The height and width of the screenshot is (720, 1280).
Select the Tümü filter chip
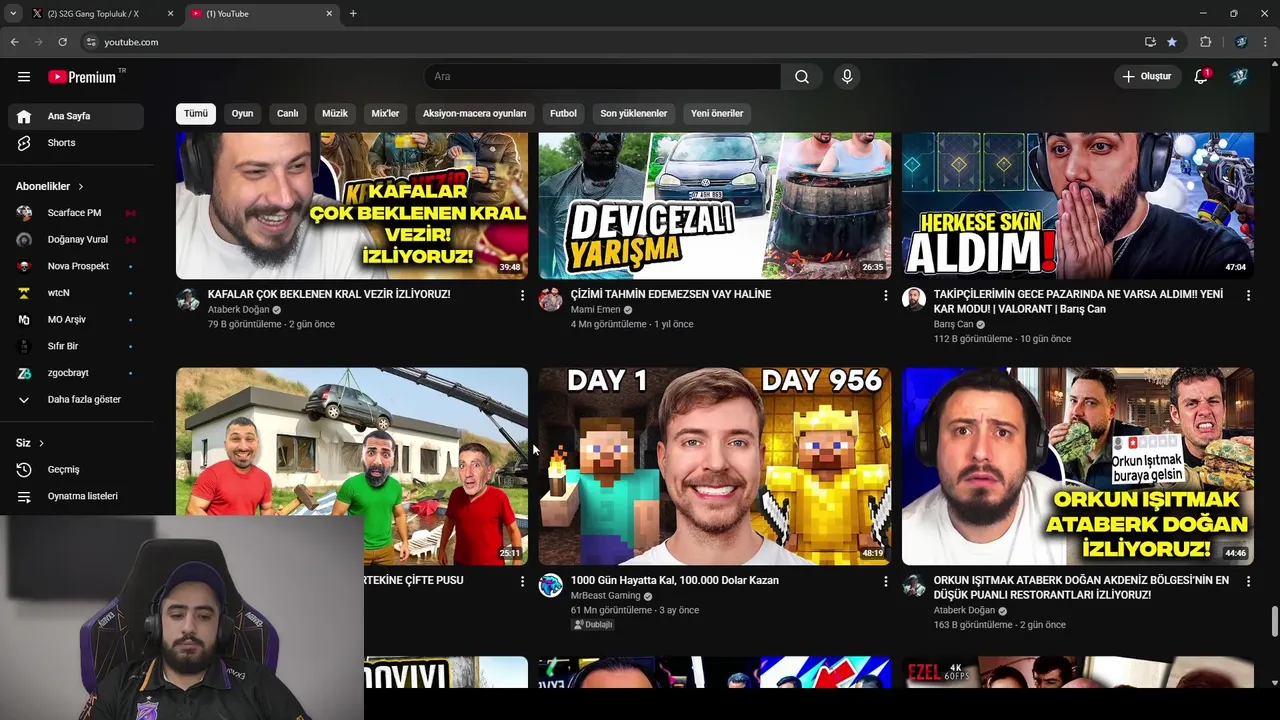[196, 114]
